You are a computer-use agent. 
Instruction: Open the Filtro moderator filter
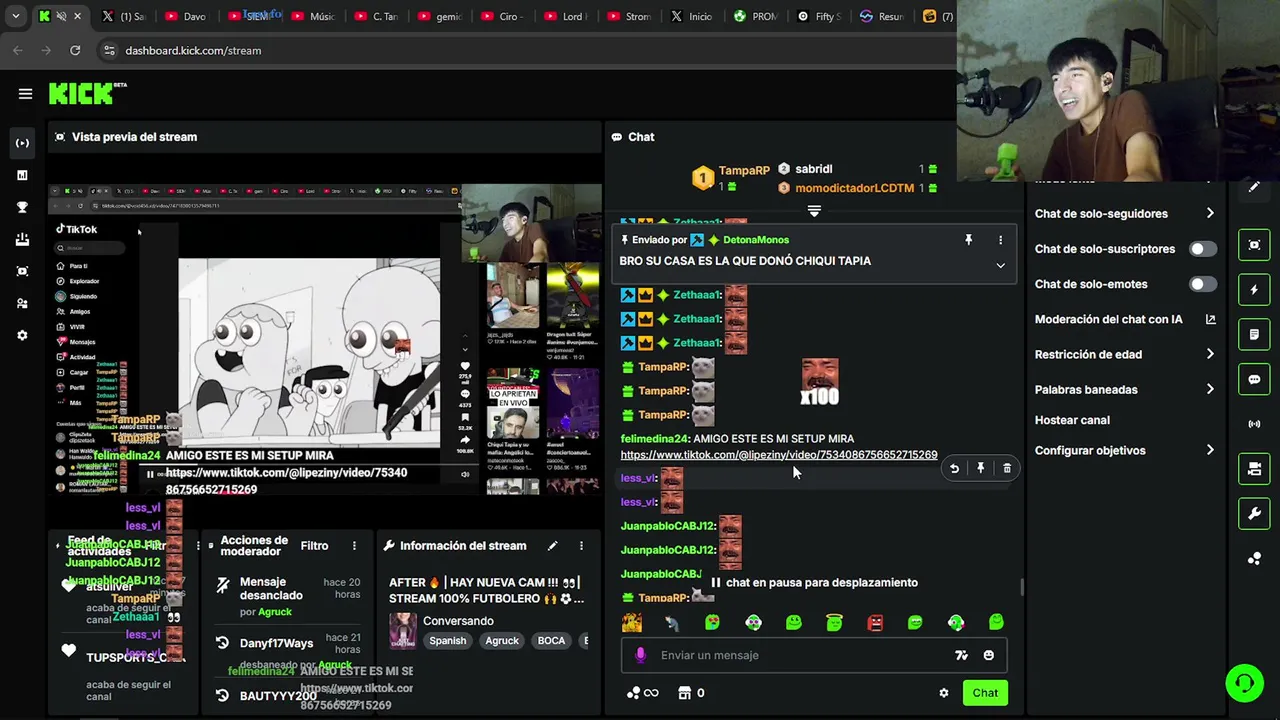(314, 546)
